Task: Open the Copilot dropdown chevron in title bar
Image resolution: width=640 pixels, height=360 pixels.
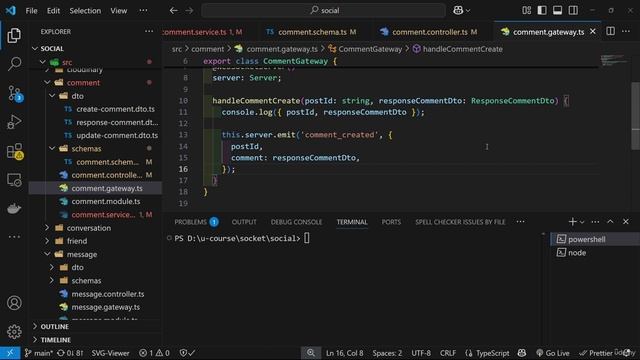Action: pyautogui.click(x=468, y=11)
